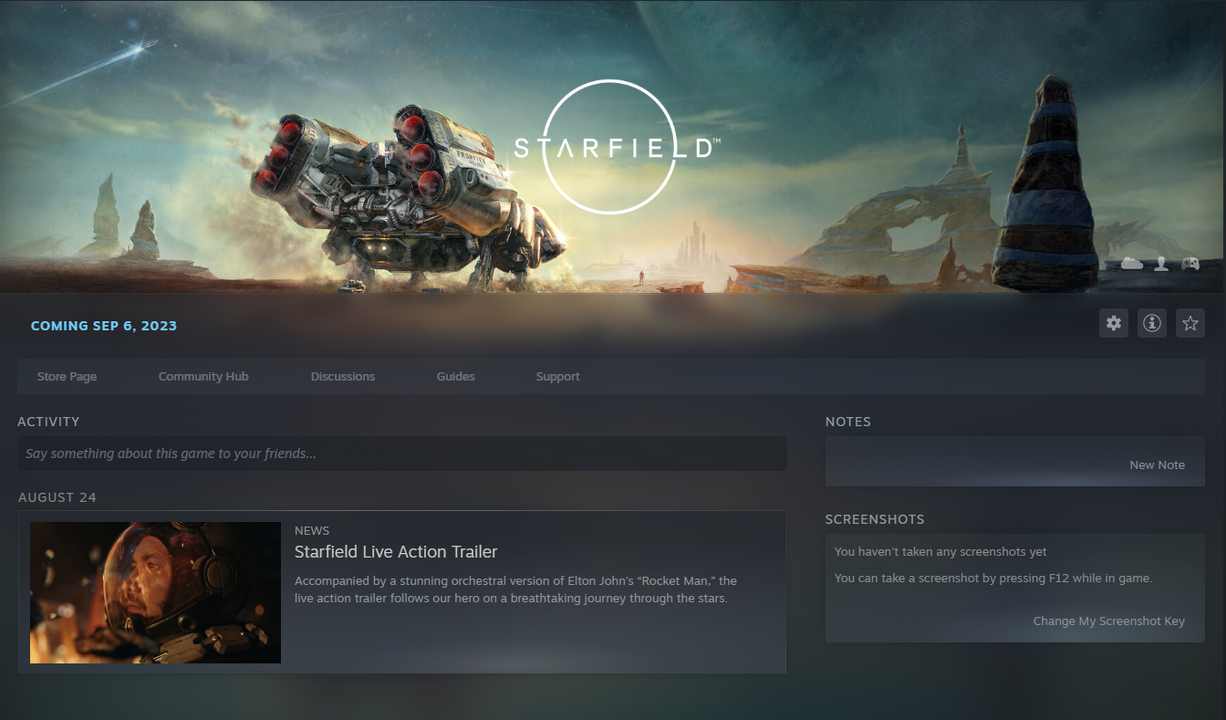This screenshot has height=720, width=1226.
Task: Open the Live Action Trailer thumbnail
Action: point(155,592)
